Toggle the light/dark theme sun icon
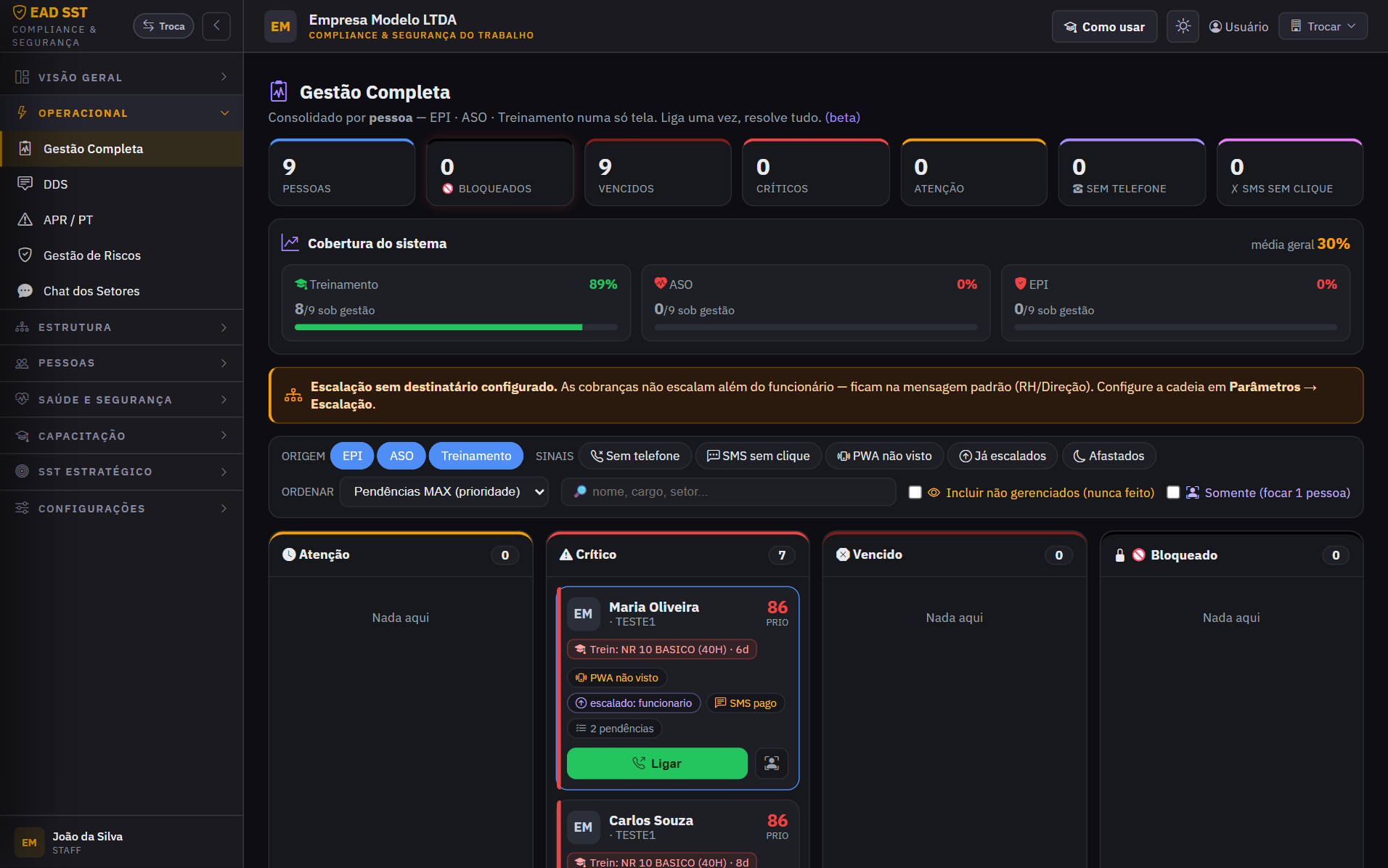This screenshot has width=1388, height=868. (x=1183, y=26)
